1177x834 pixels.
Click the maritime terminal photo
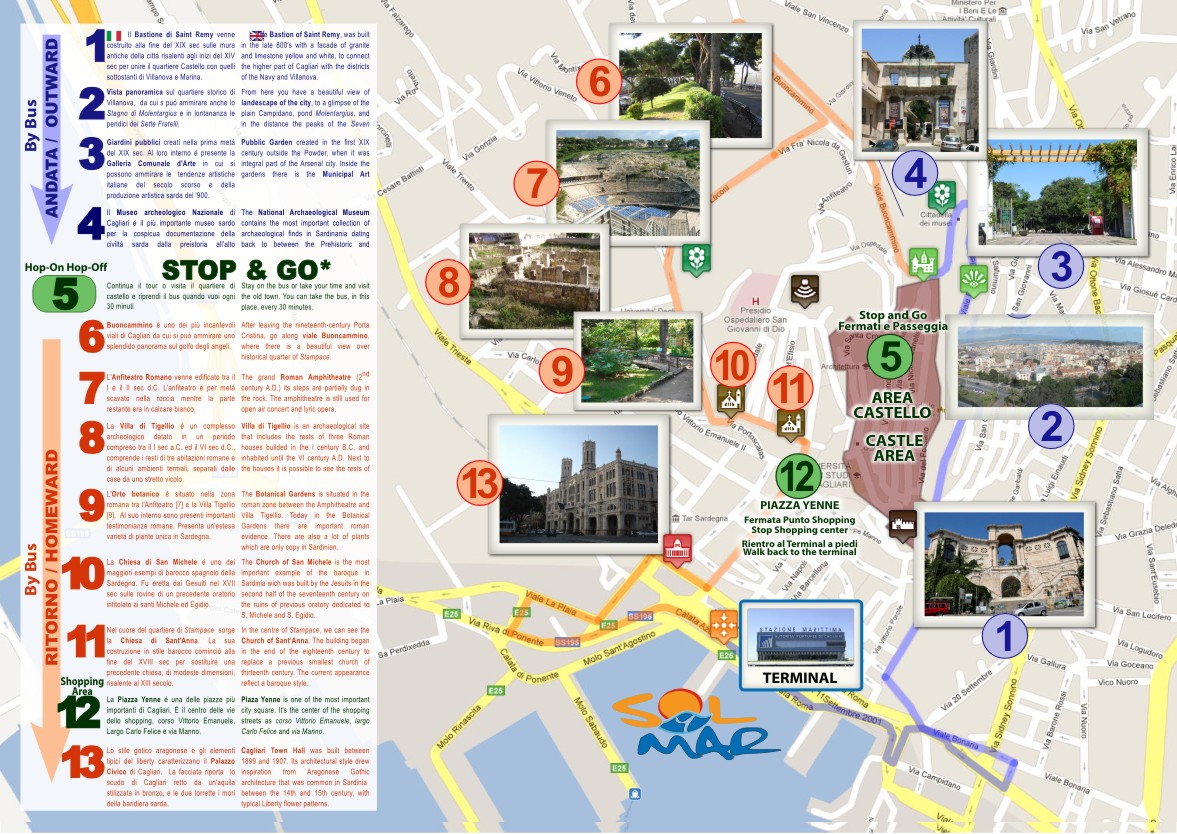(x=800, y=637)
